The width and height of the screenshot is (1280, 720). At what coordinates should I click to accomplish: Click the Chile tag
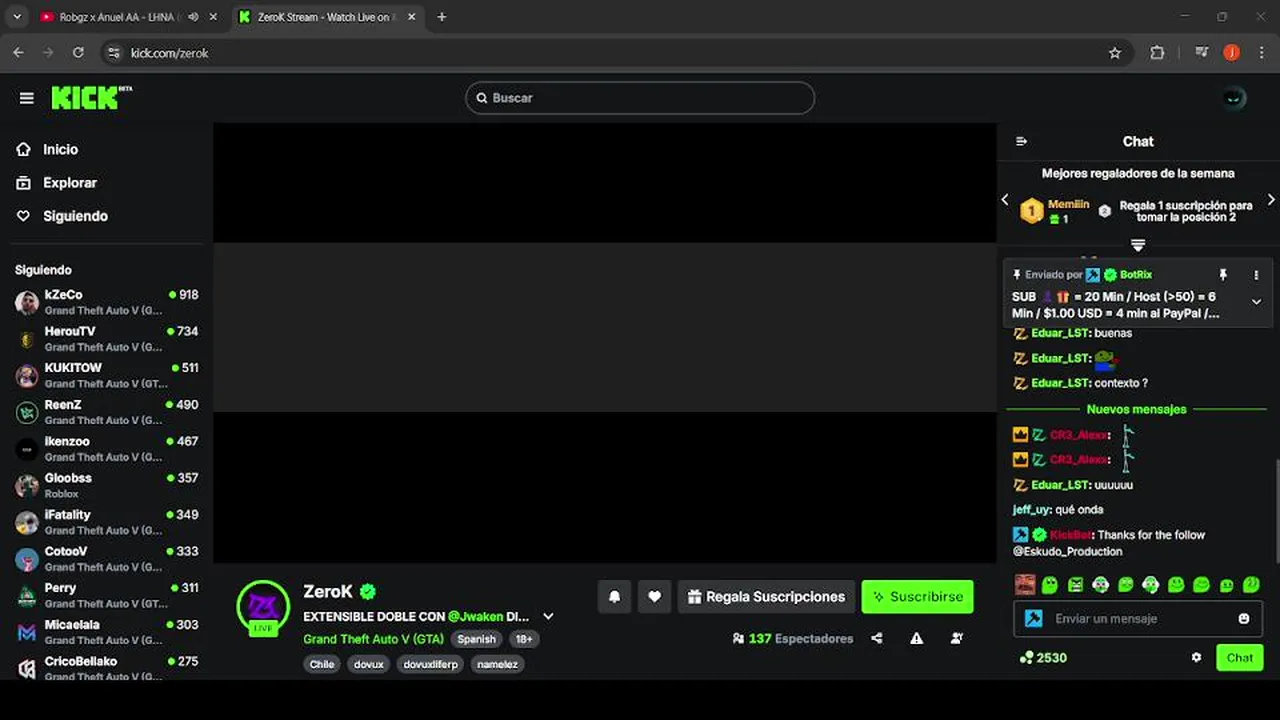click(x=322, y=664)
